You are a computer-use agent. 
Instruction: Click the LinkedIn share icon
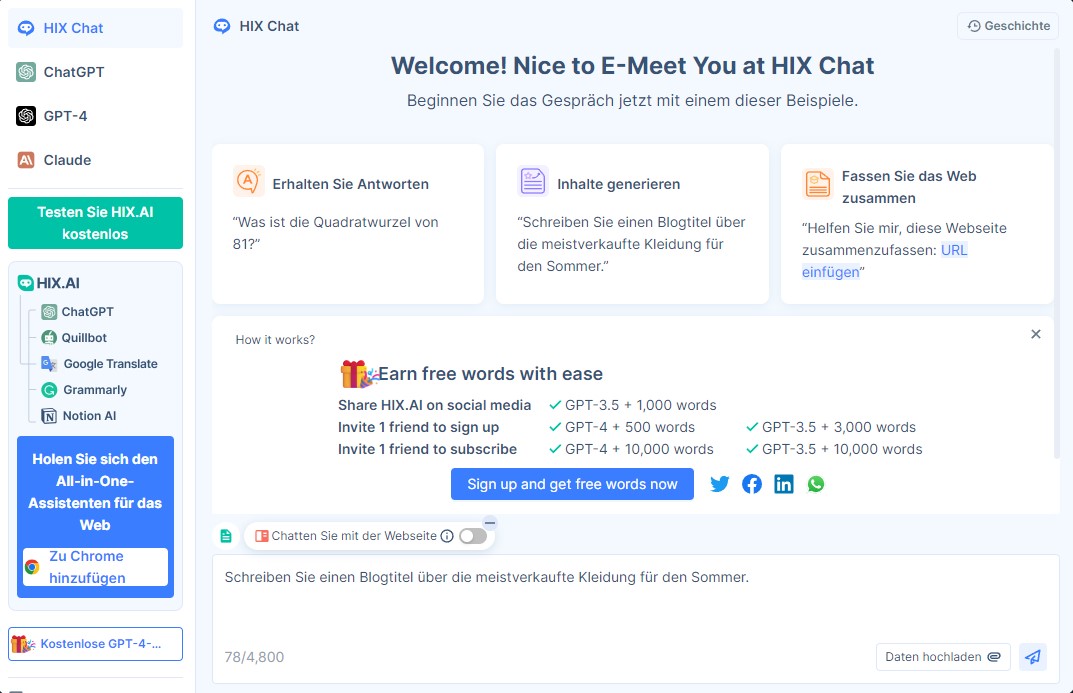coord(784,484)
